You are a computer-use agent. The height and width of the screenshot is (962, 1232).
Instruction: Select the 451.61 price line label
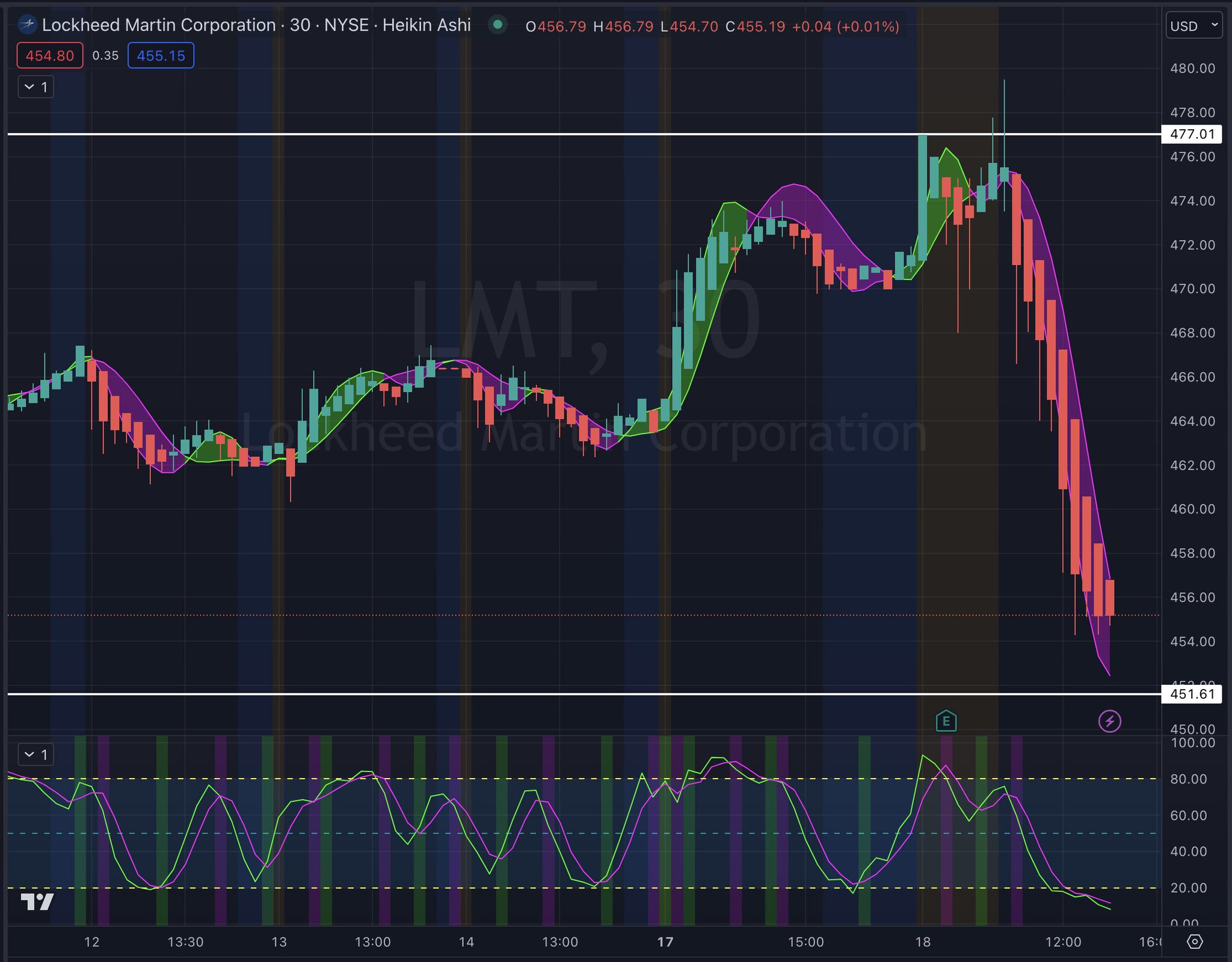[x=1192, y=694]
